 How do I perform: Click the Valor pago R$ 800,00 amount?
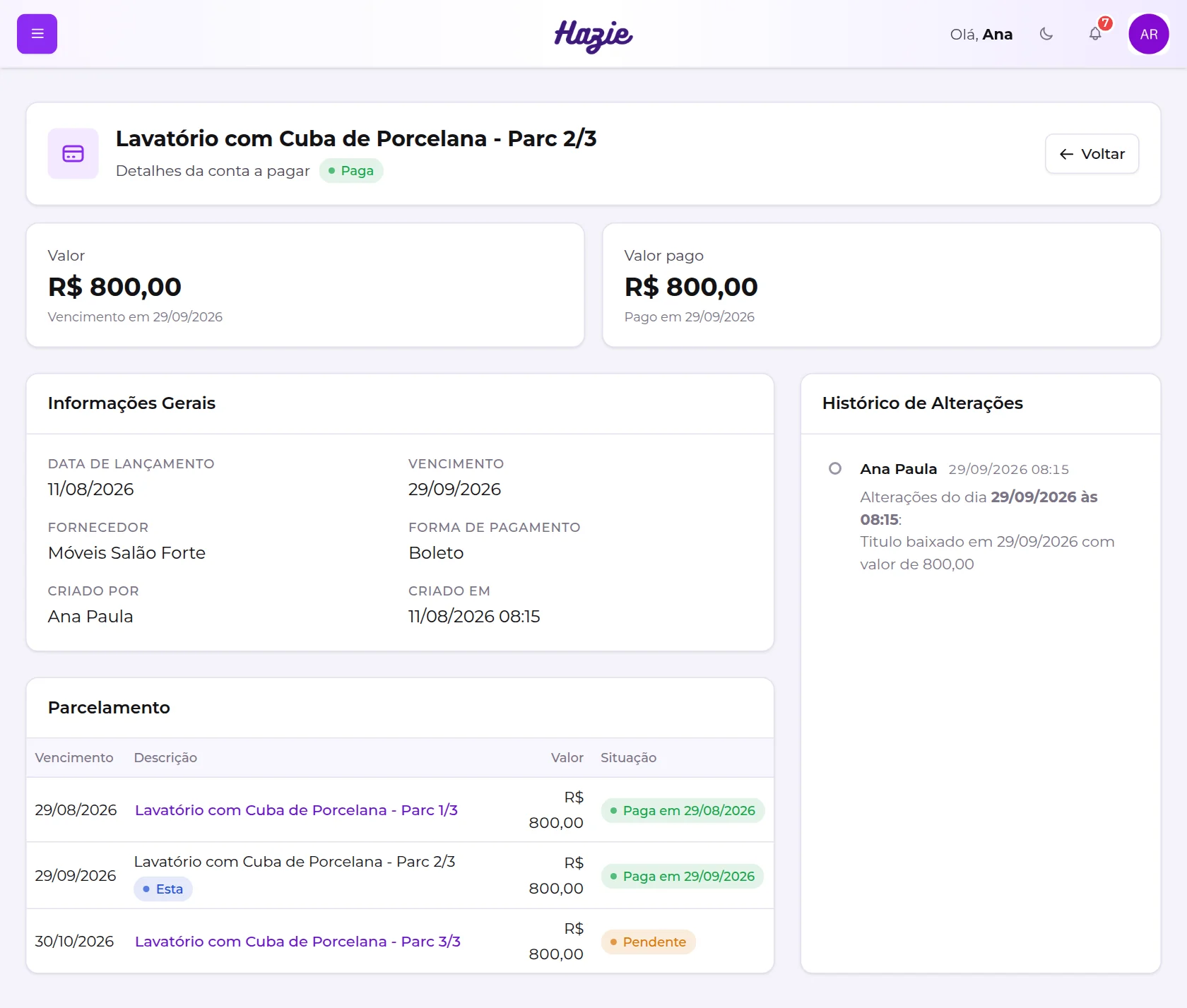[691, 287]
